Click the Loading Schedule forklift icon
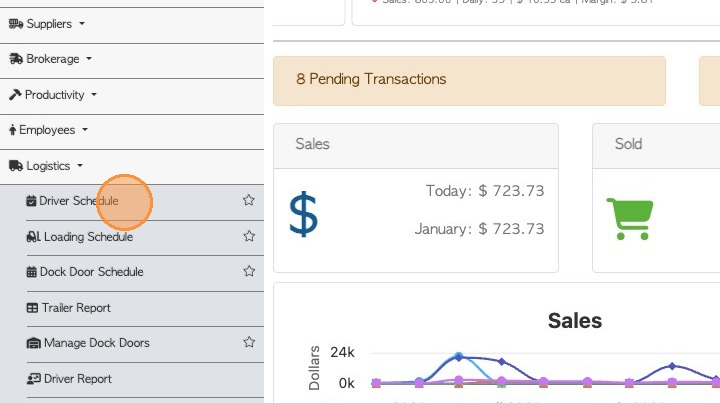The image size is (720, 403). (32, 237)
